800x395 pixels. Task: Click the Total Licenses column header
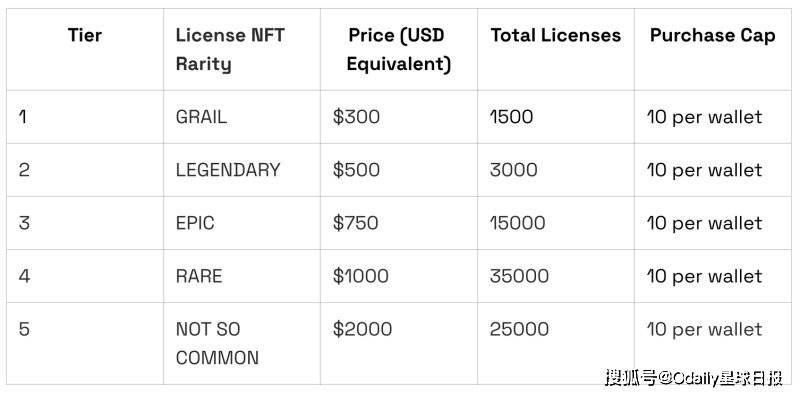pyautogui.click(x=556, y=35)
